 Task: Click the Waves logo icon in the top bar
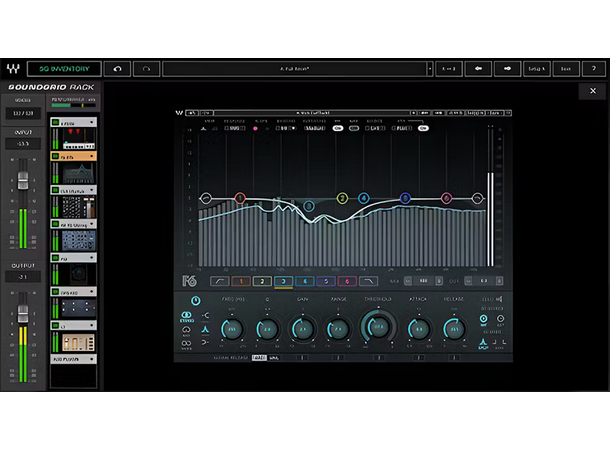point(13,69)
